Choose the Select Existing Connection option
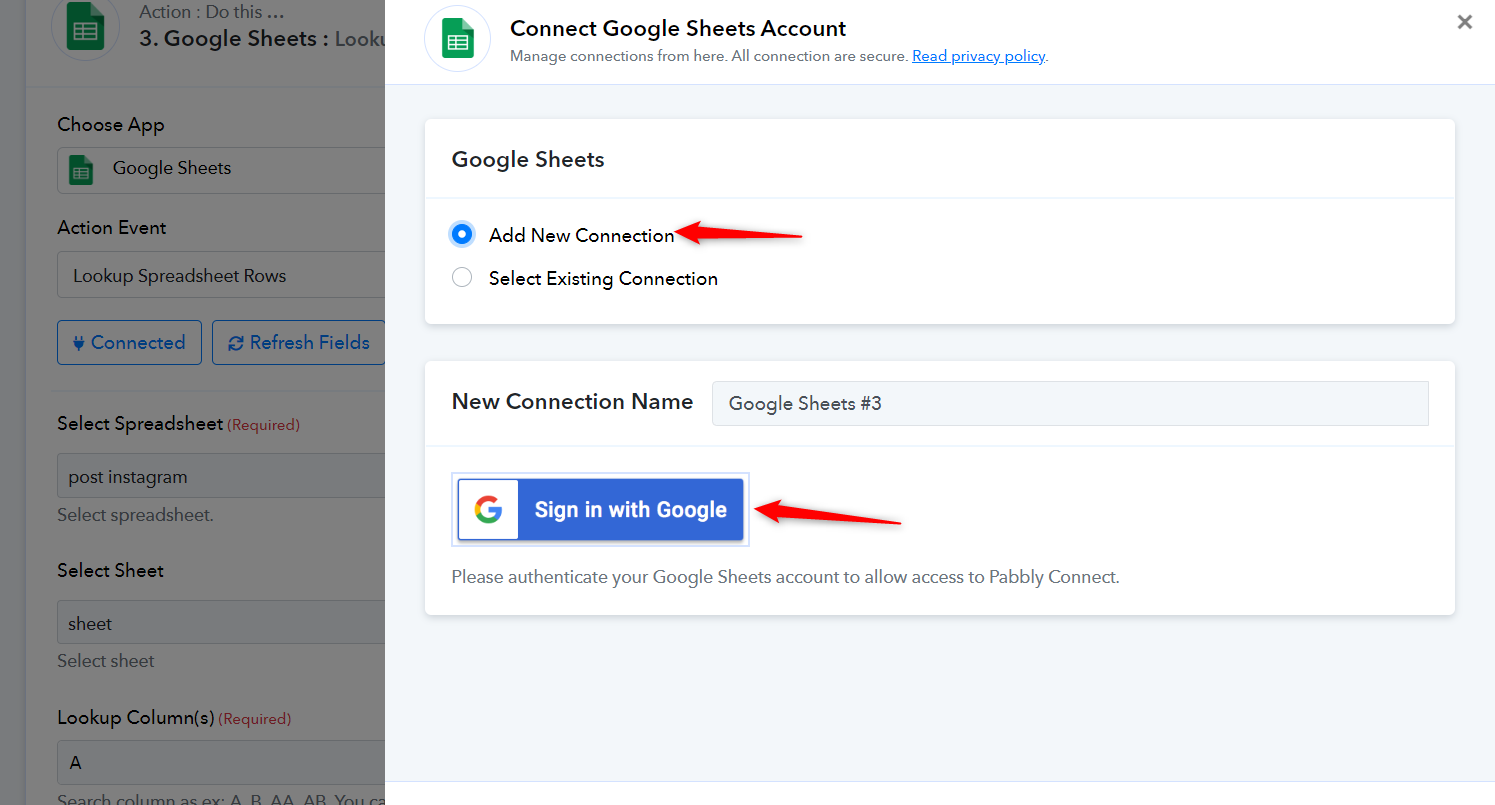 (462, 278)
